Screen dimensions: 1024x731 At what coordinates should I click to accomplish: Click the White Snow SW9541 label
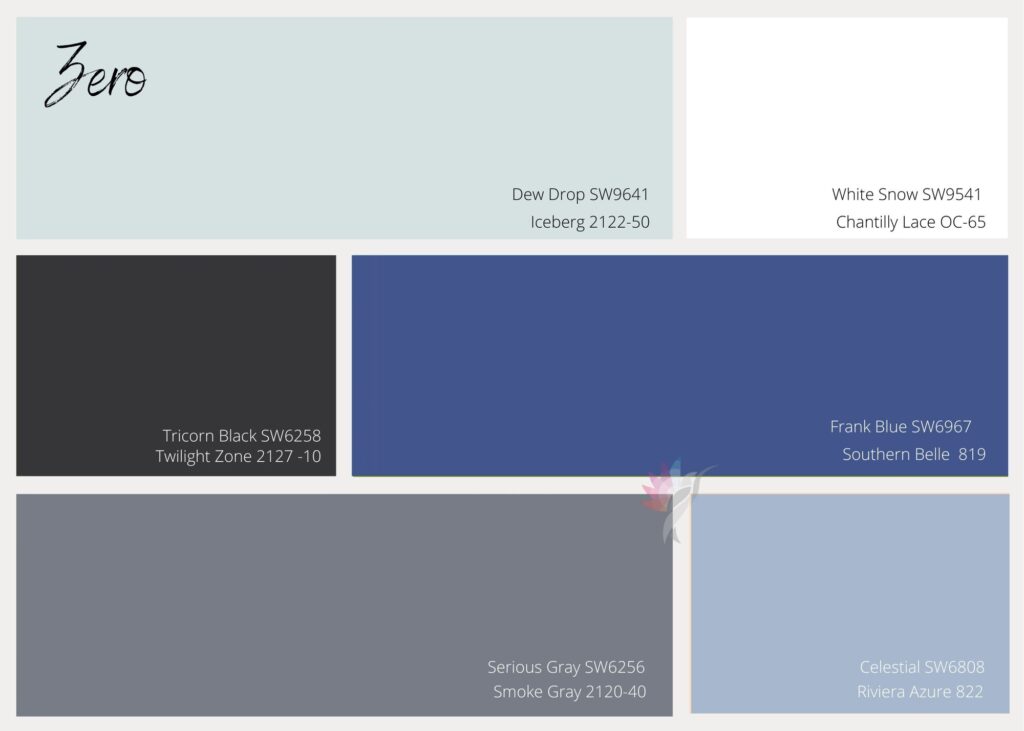click(906, 195)
